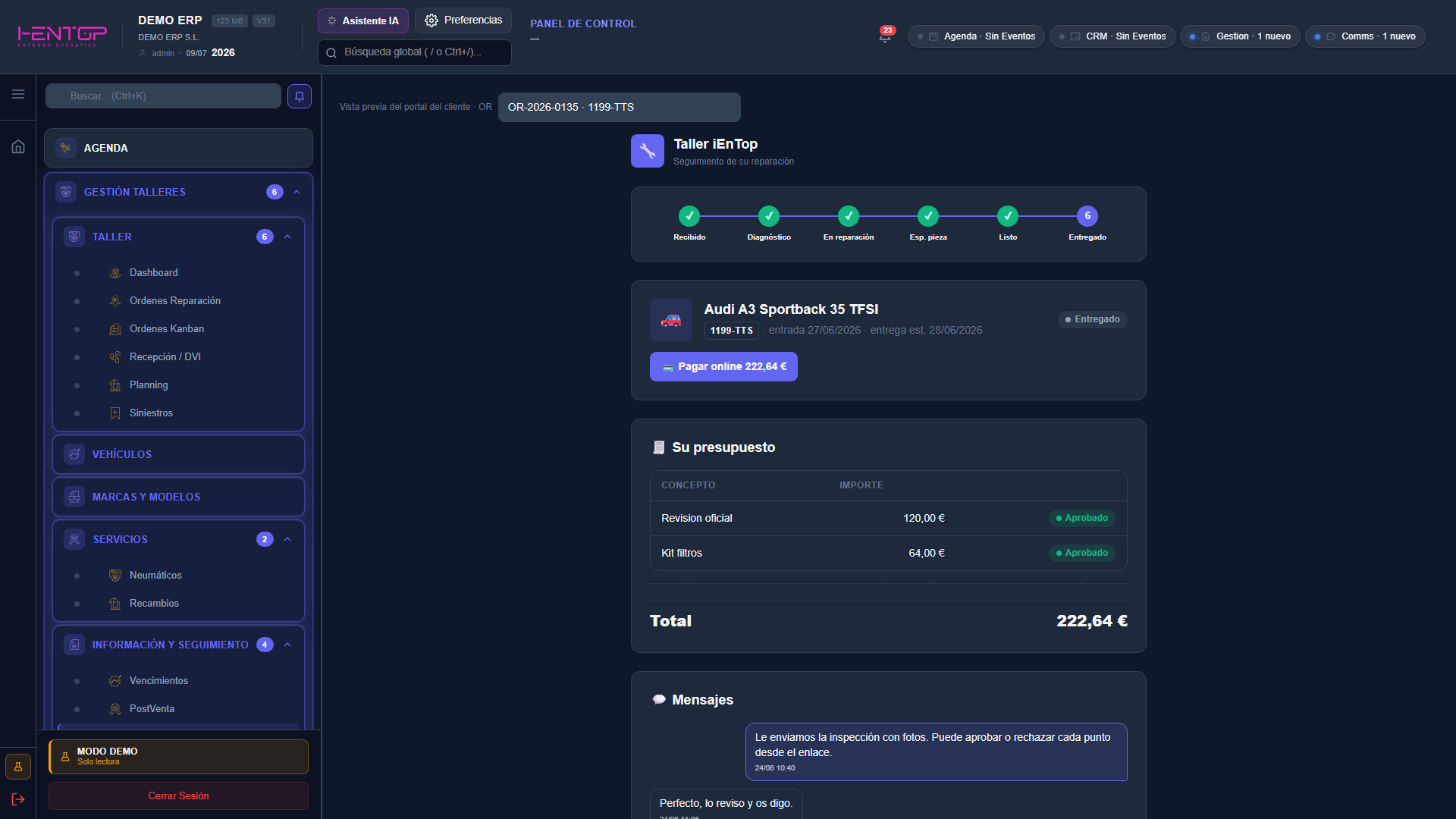Image resolution: width=1456 pixels, height=819 pixels.
Task: Click the Entregado status badge on vehicle card
Action: pyautogui.click(x=1093, y=319)
